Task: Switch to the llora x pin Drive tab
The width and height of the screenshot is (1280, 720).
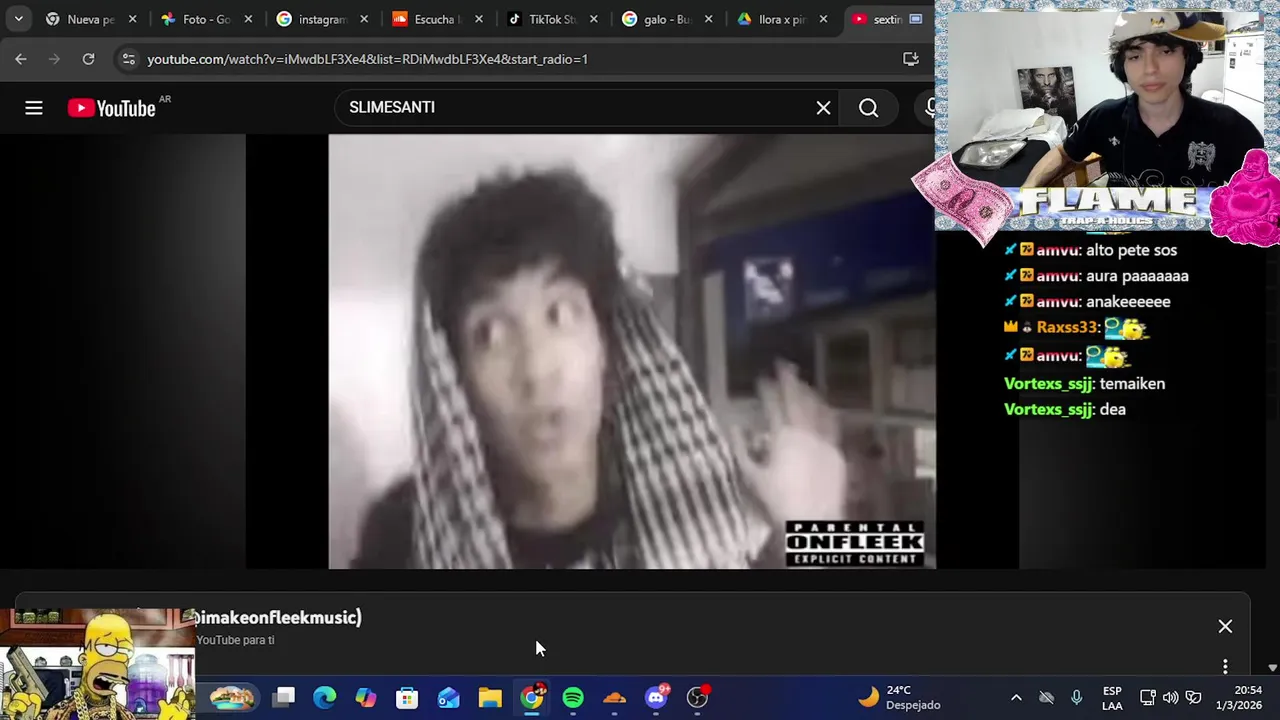Action: coord(783,19)
